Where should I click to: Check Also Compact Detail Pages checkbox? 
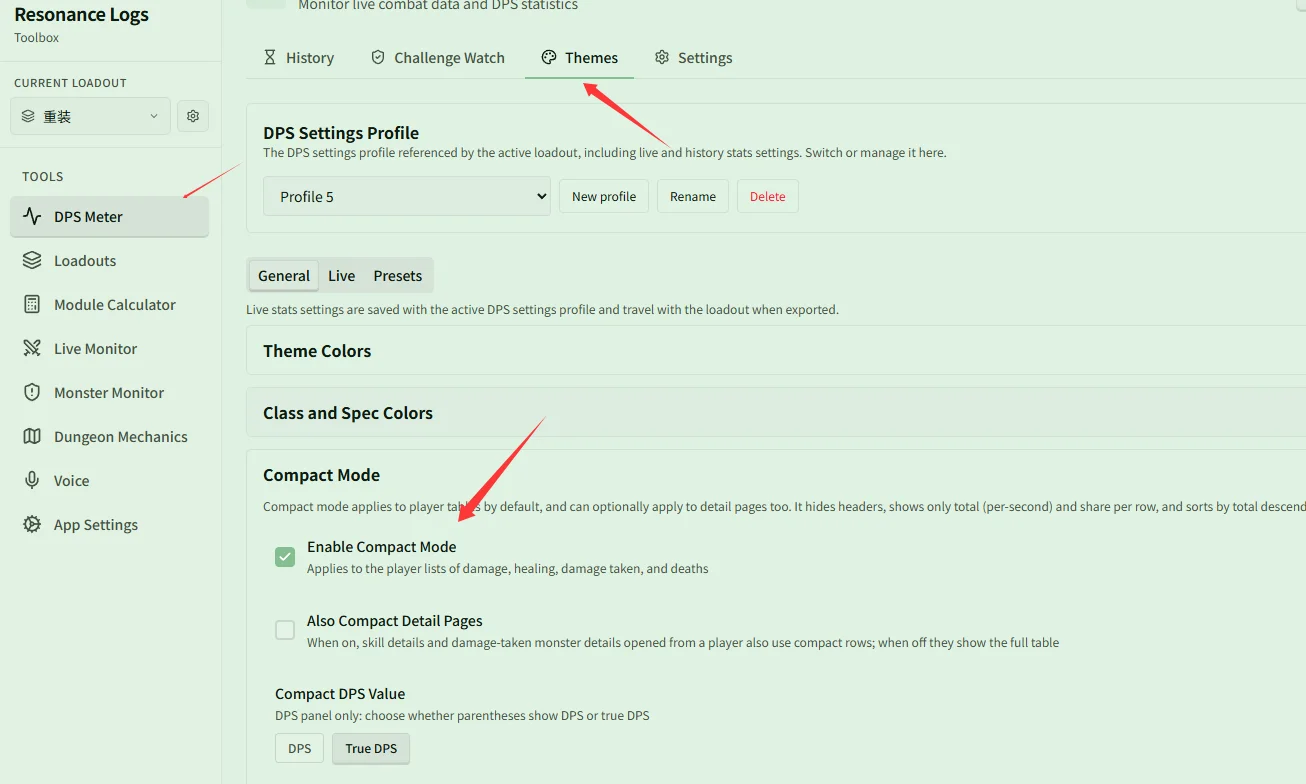(x=285, y=630)
